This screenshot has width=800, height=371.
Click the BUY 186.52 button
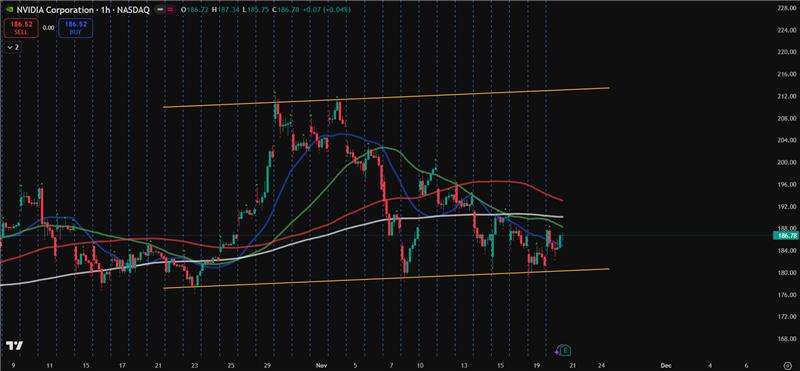(76, 28)
